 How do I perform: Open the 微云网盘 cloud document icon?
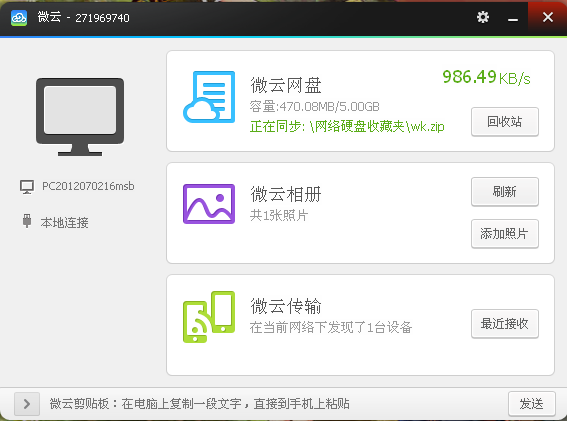point(209,97)
